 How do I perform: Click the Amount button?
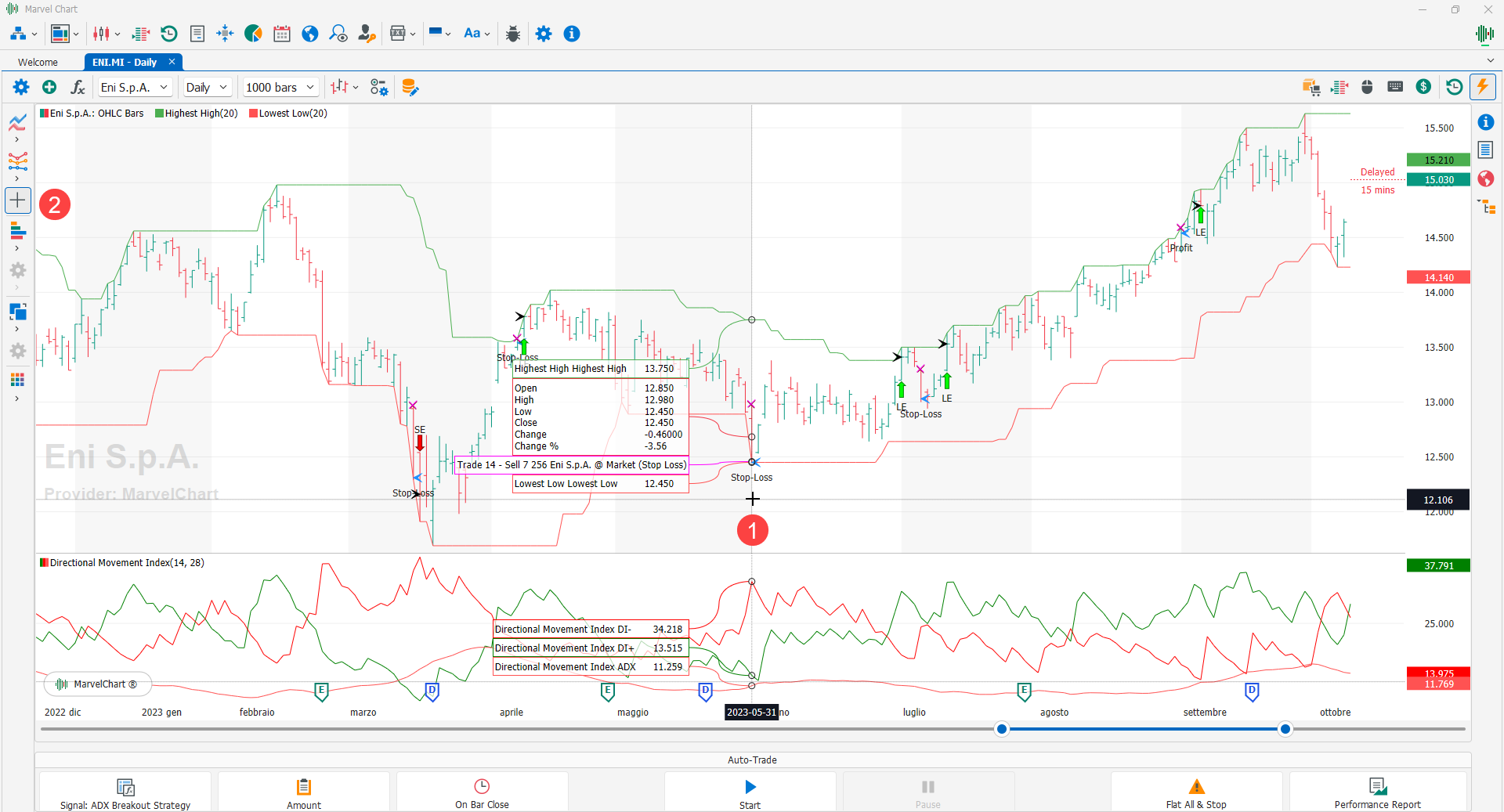pos(304,792)
